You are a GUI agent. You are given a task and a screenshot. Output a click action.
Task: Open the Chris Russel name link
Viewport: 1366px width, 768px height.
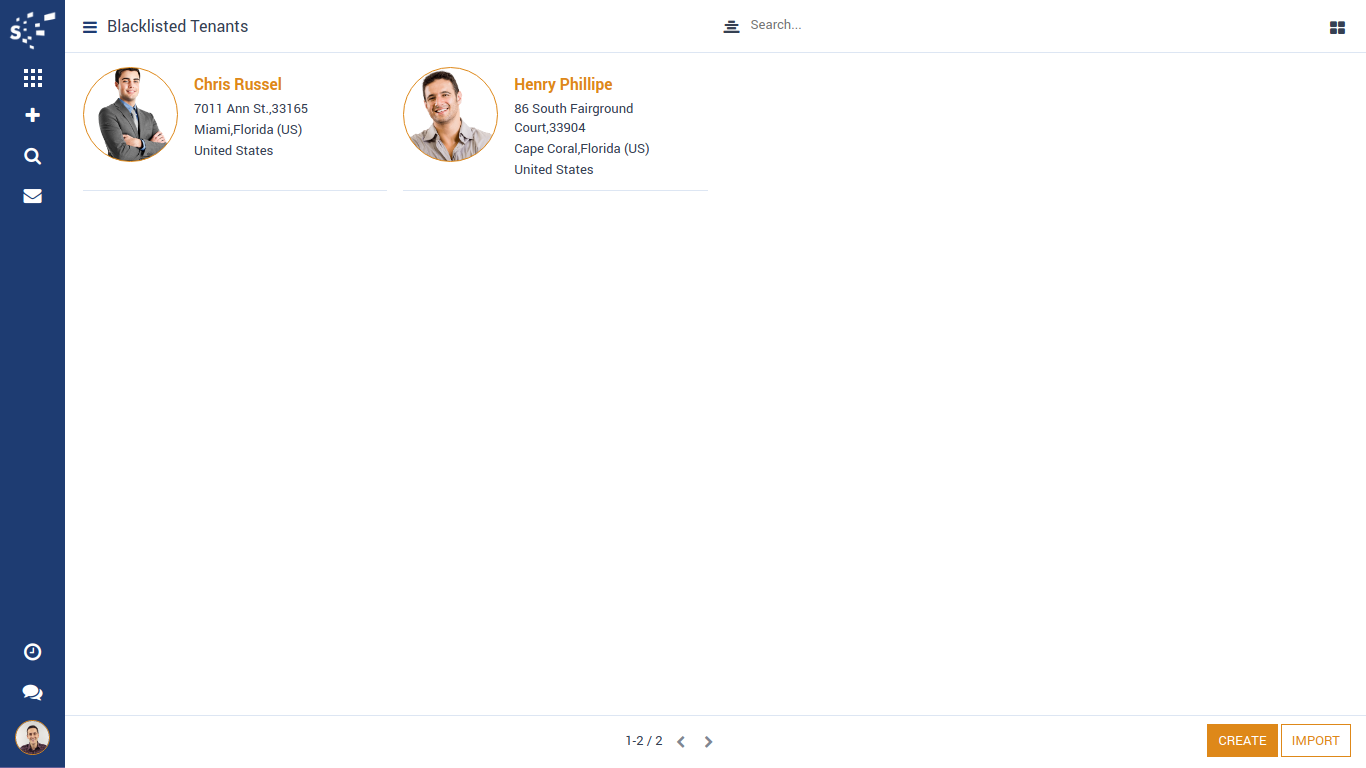(x=238, y=84)
